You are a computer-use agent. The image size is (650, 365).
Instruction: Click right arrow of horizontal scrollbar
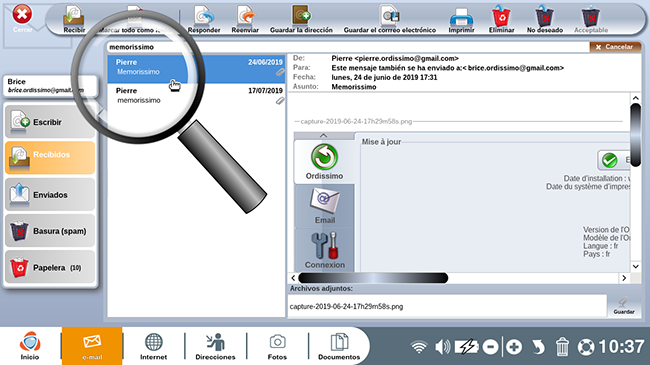pos(624,278)
